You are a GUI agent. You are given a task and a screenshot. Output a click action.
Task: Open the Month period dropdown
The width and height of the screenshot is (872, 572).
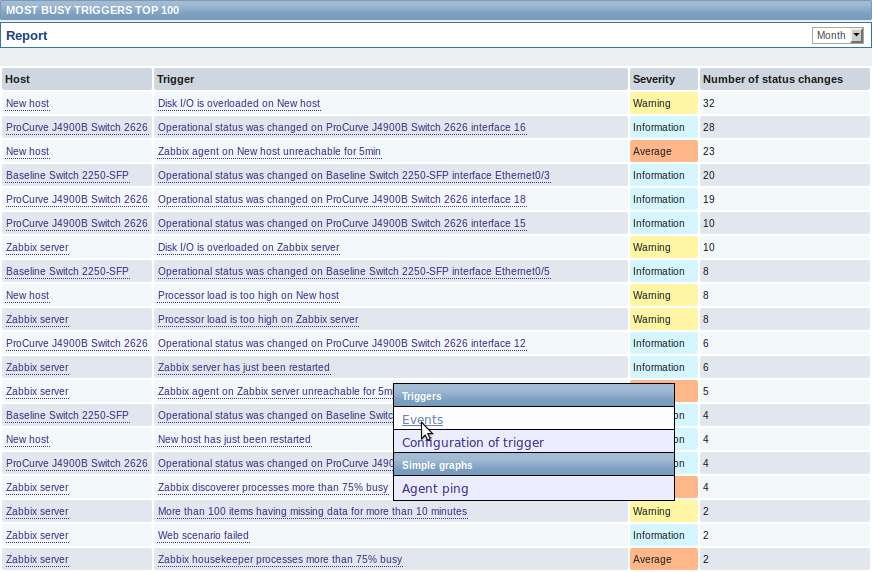[x=838, y=36]
